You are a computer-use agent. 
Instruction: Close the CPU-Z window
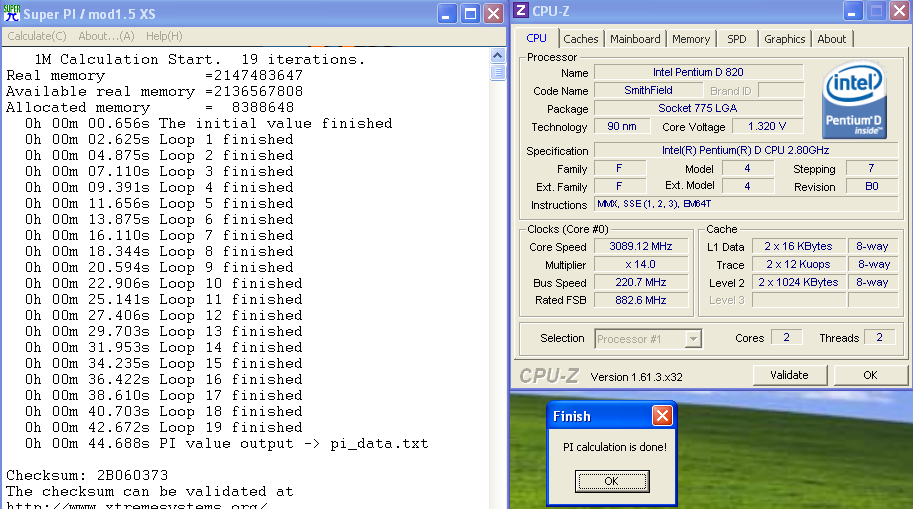(899, 11)
